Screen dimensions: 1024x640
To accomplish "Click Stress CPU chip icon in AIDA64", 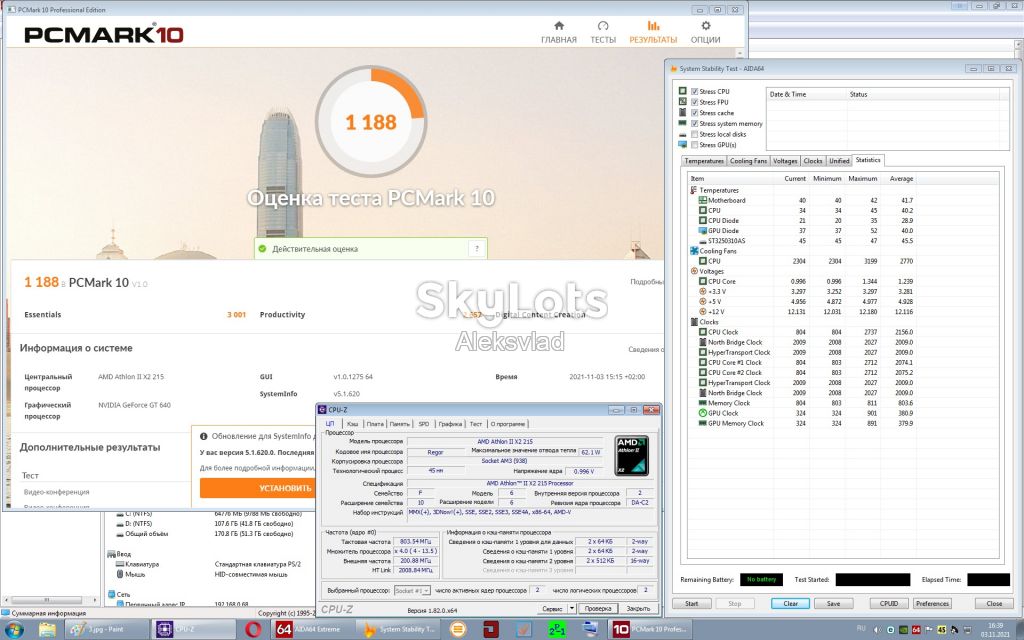I will pos(682,91).
